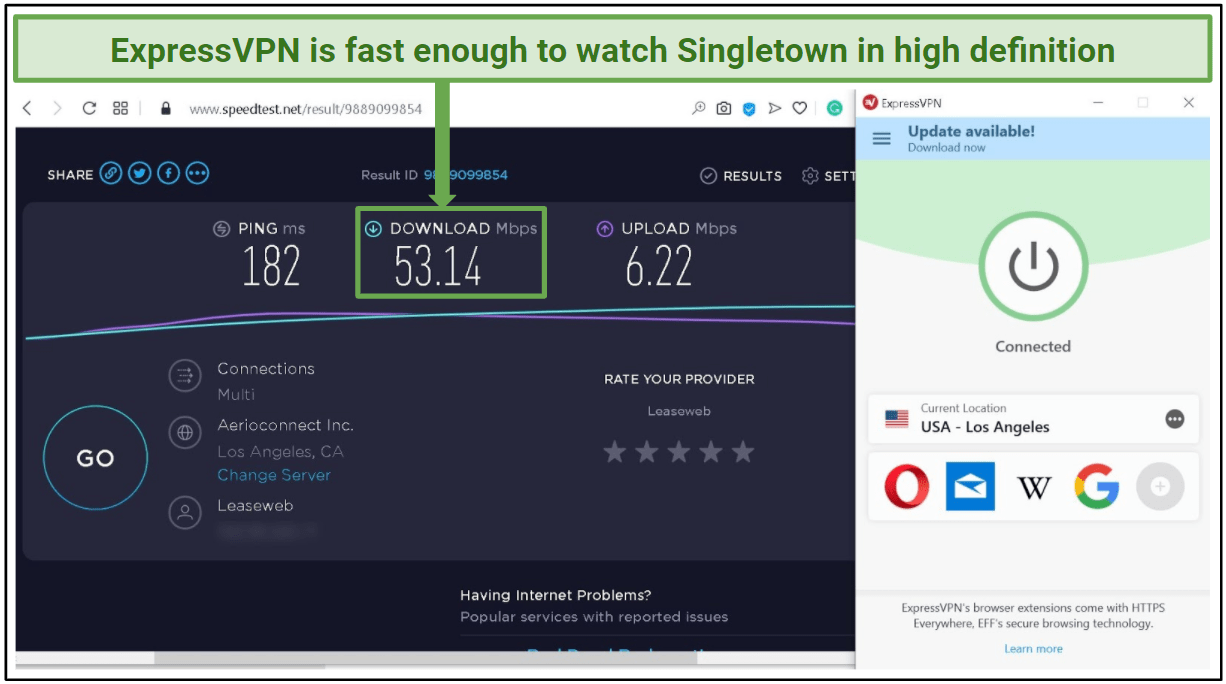The height and width of the screenshot is (684, 1226).
Task: Select the 6.22 upload value
Action: (659, 267)
